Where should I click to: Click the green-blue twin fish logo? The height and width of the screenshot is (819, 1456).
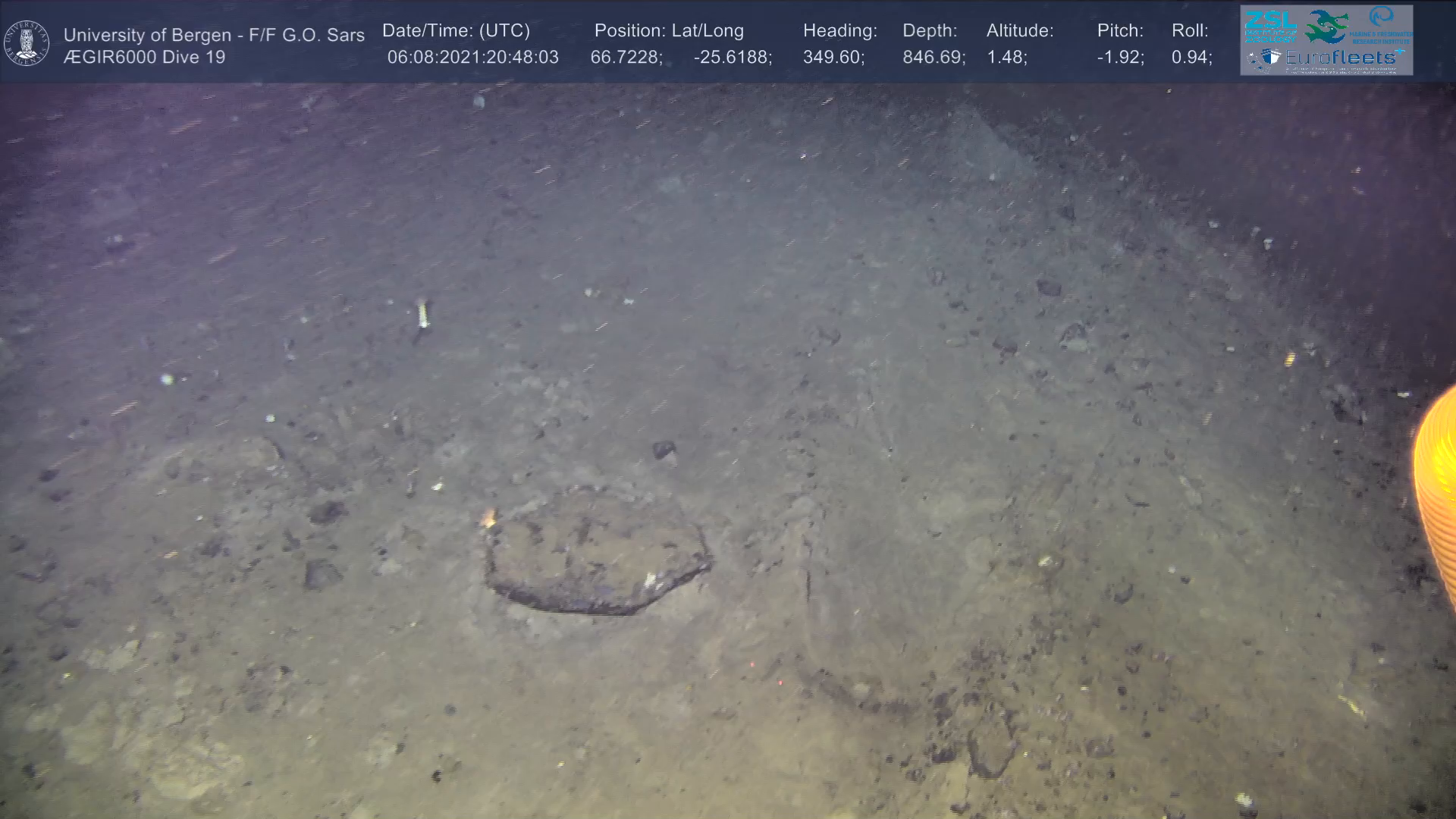pos(1326,27)
